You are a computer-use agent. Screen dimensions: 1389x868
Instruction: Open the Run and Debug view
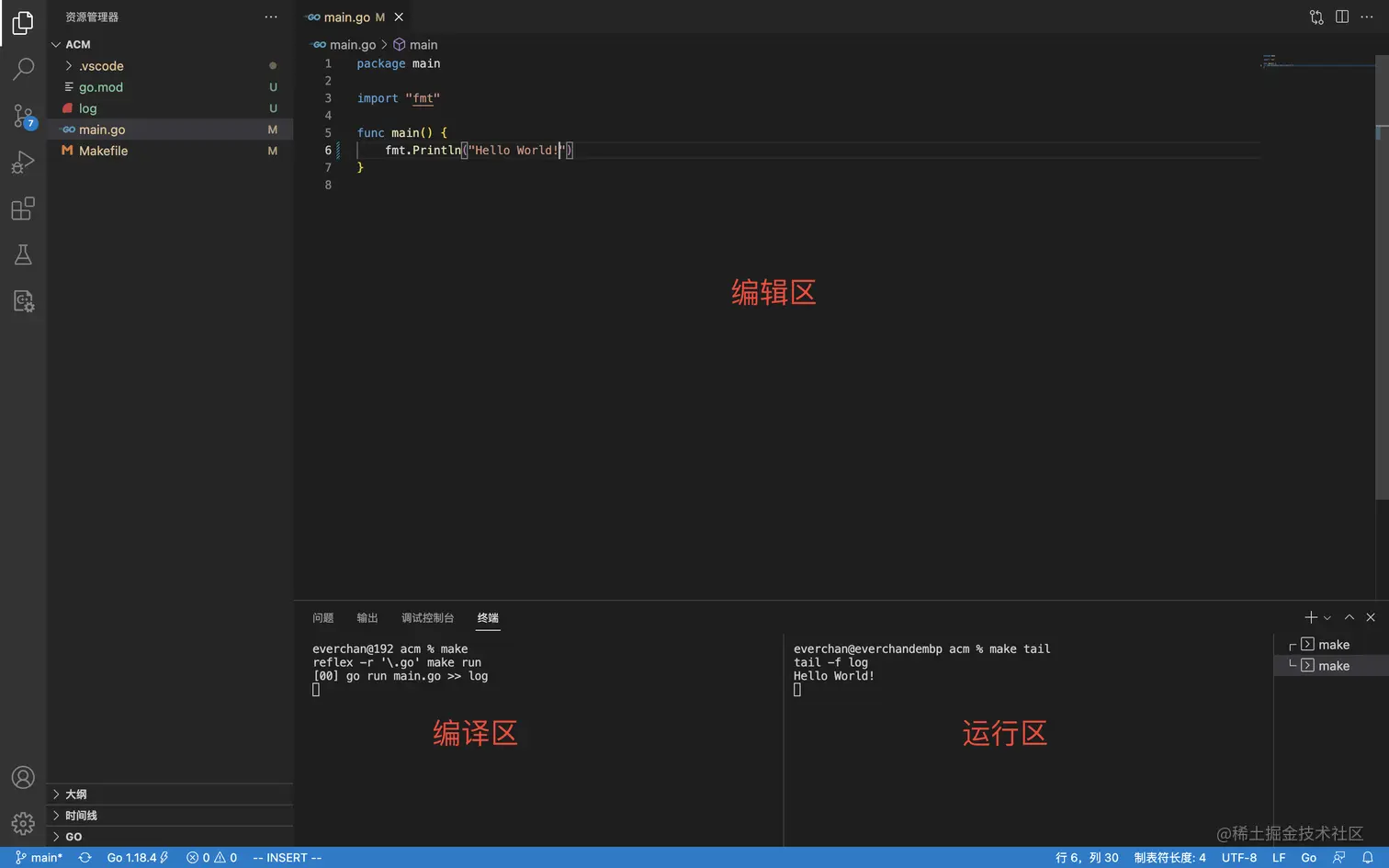pos(23,162)
